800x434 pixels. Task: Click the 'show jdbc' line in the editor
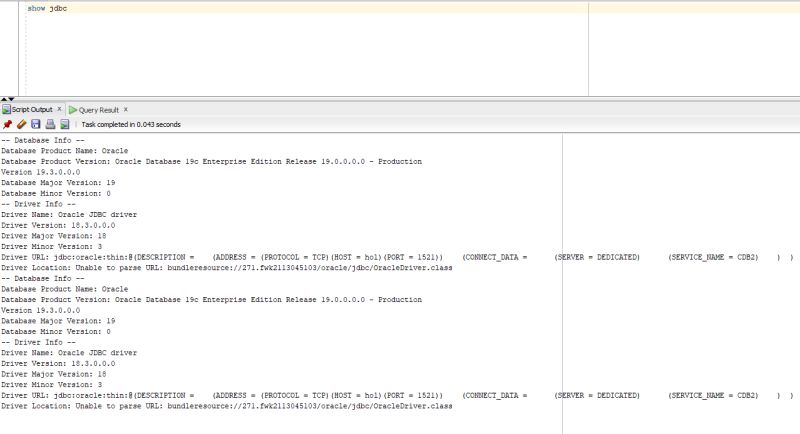coord(47,8)
